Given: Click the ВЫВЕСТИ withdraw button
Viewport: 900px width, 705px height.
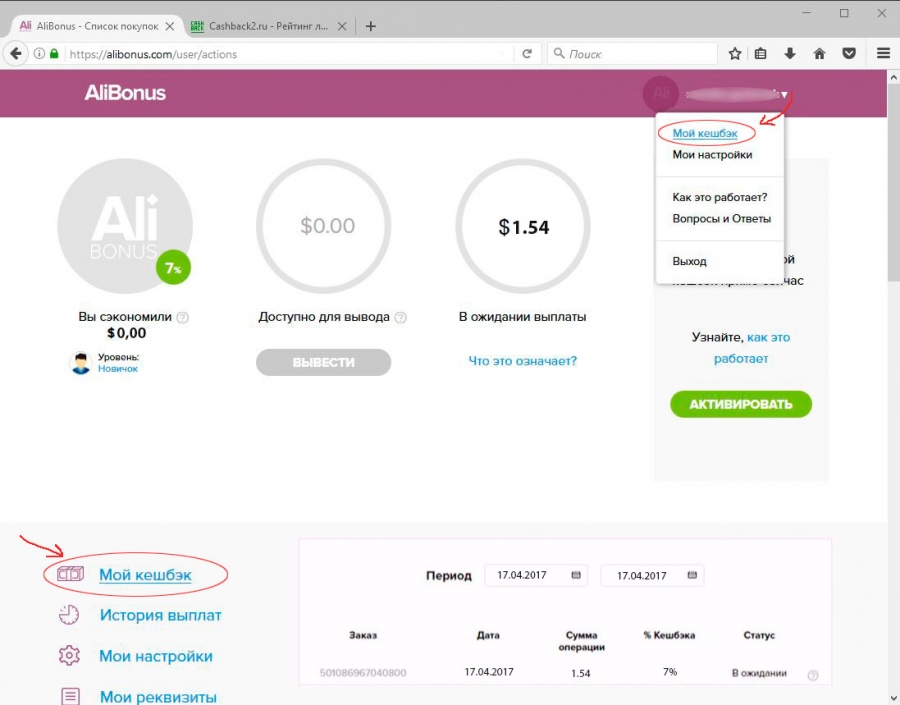Looking at the screenshot, I should tap(323, 362).
